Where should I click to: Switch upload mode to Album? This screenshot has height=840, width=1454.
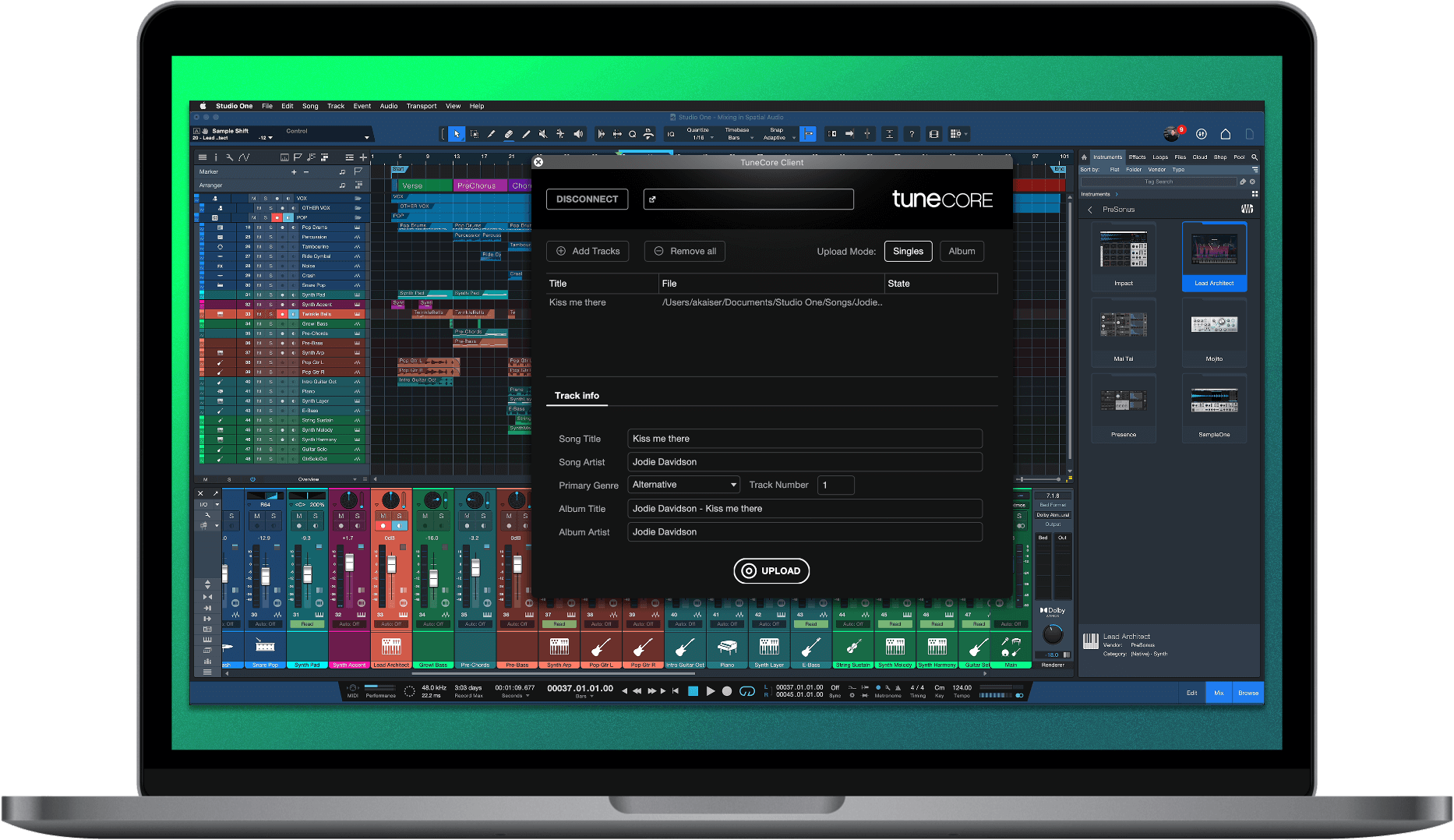point(962,251)
